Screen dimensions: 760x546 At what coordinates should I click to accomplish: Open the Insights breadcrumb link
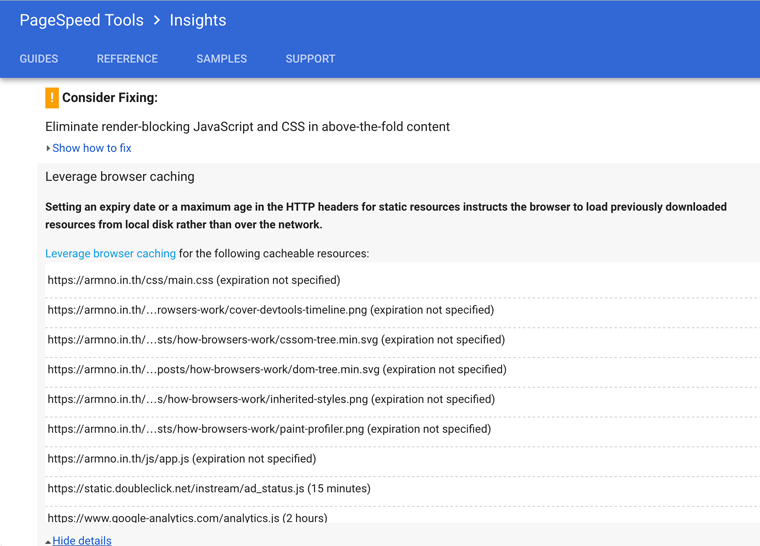pos(198,20)
